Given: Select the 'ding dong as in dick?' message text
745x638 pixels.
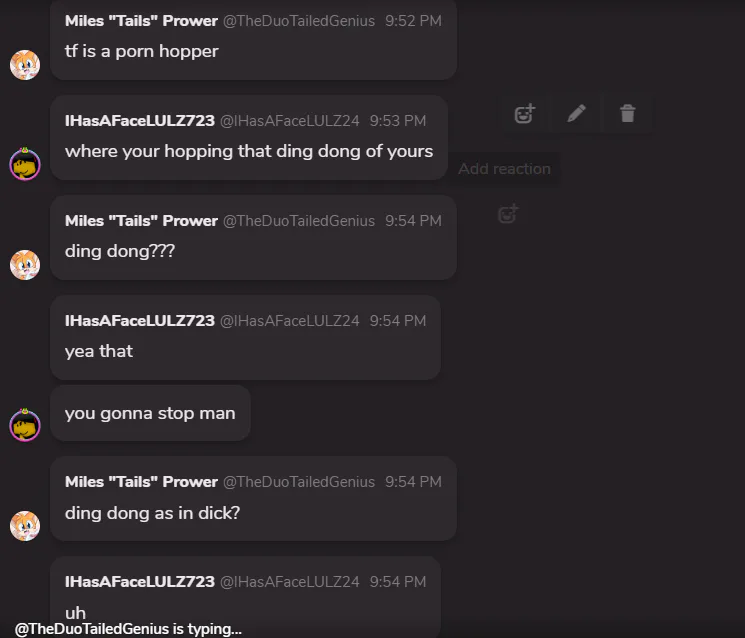Looking at the screenshot, I should (x=153, y=513).
